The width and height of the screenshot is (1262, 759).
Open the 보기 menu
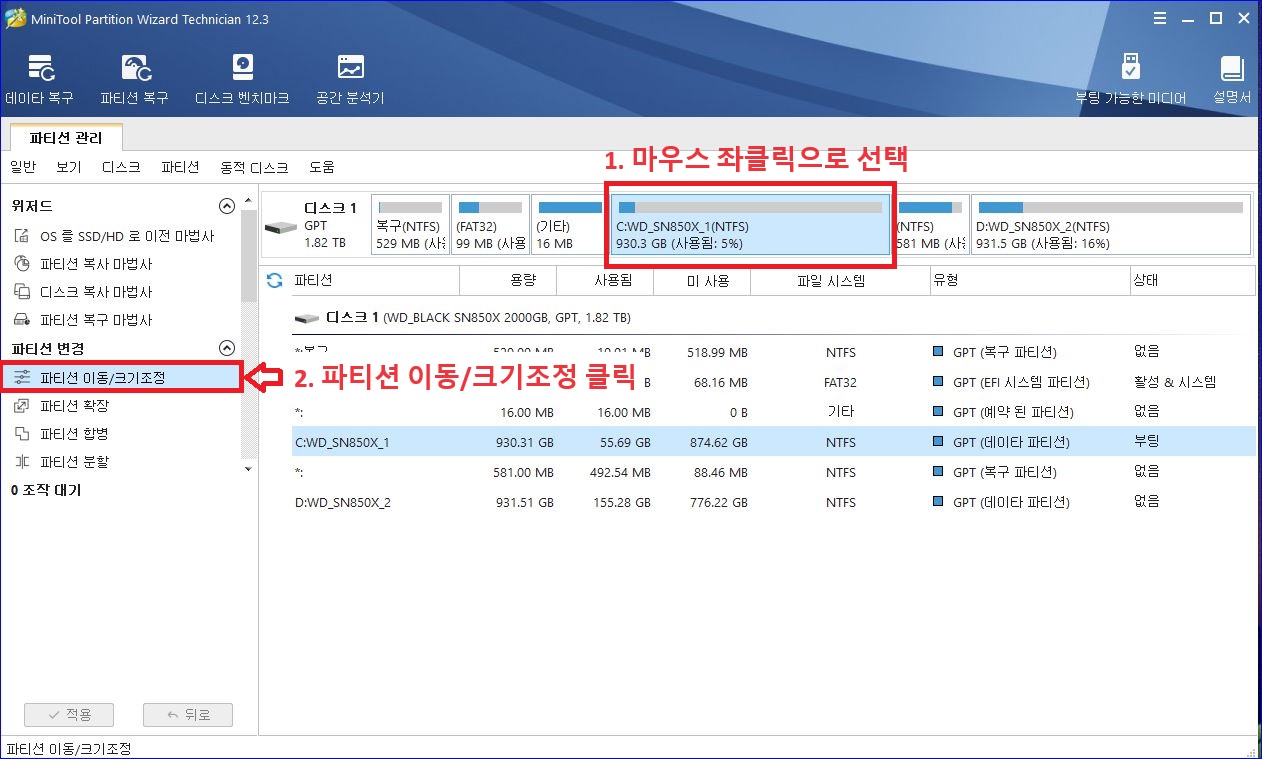pos(69,167)
